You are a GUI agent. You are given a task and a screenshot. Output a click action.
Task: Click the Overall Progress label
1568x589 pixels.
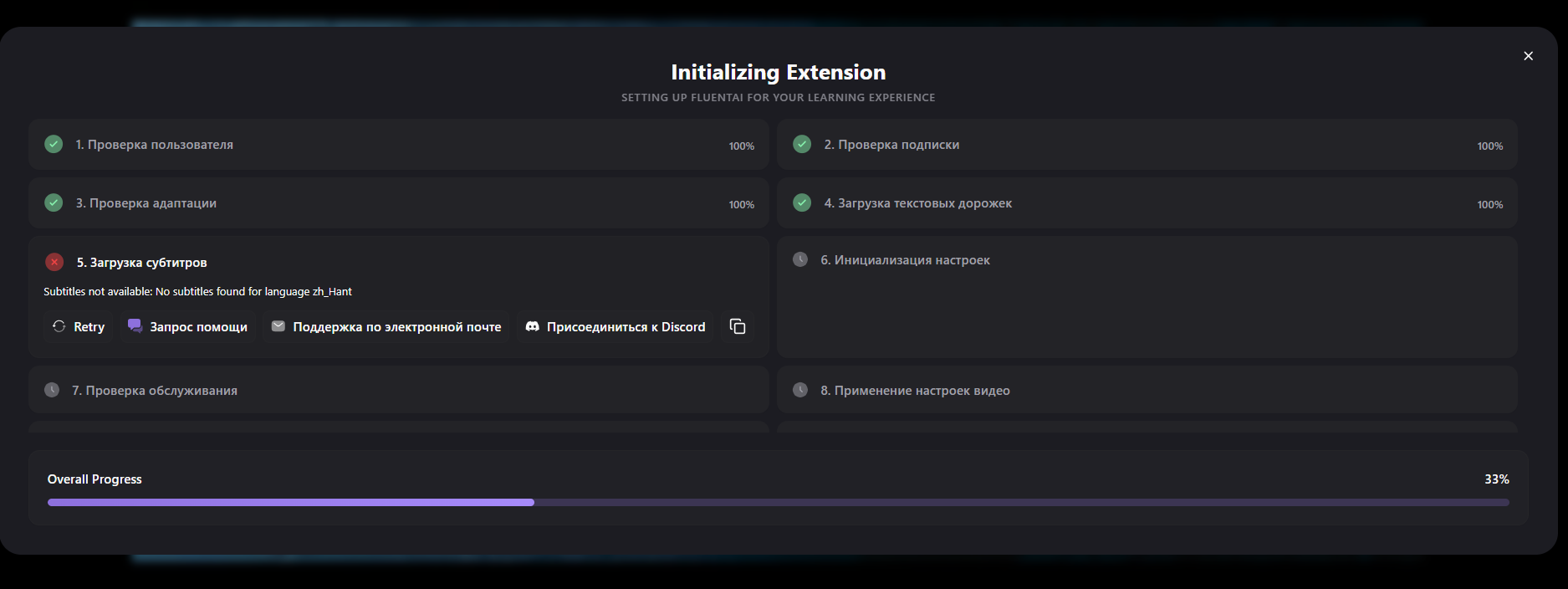tap(94, 479)
